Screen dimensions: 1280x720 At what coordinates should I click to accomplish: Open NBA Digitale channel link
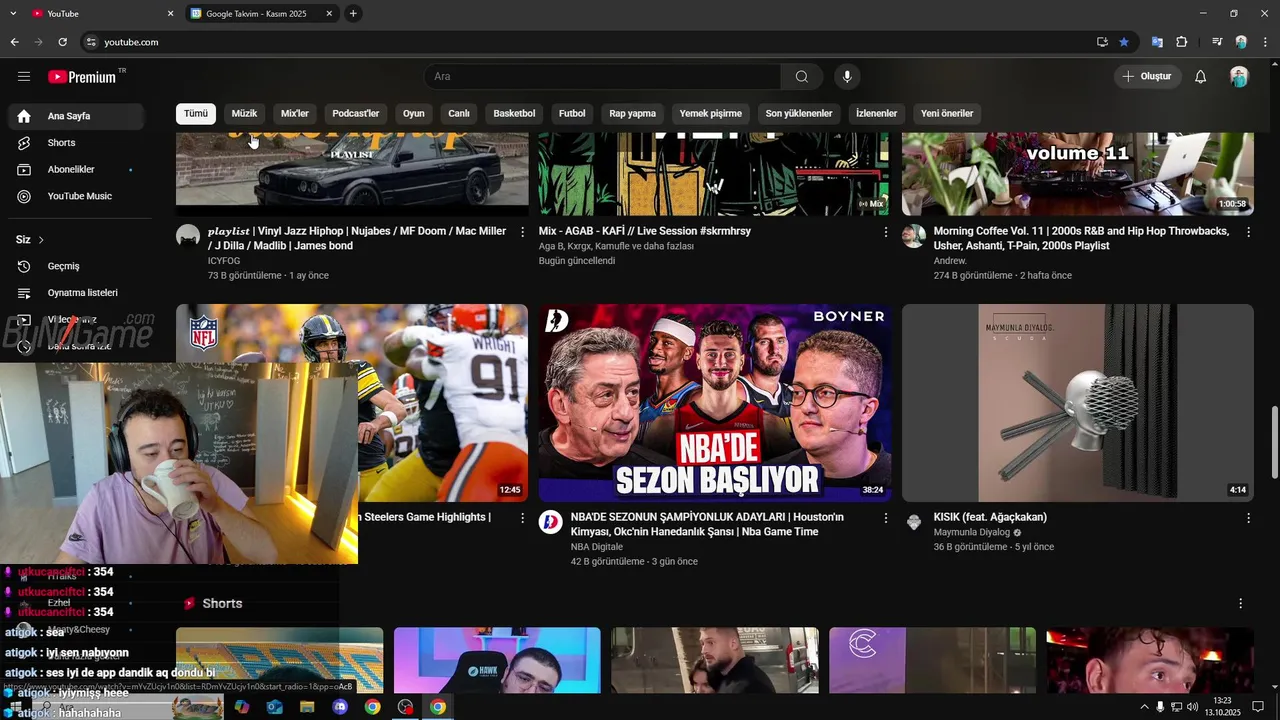597,547
